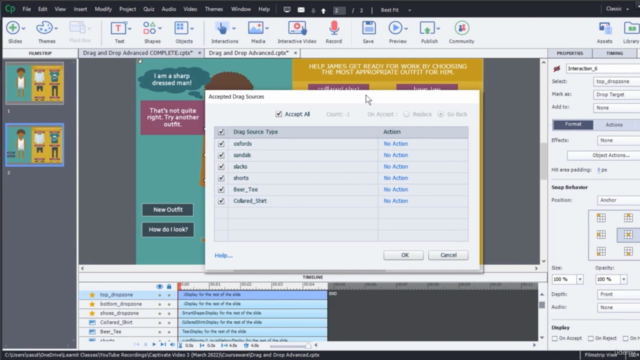
Task: Open the Shapes toolbar icon
Action: [149, 28]
